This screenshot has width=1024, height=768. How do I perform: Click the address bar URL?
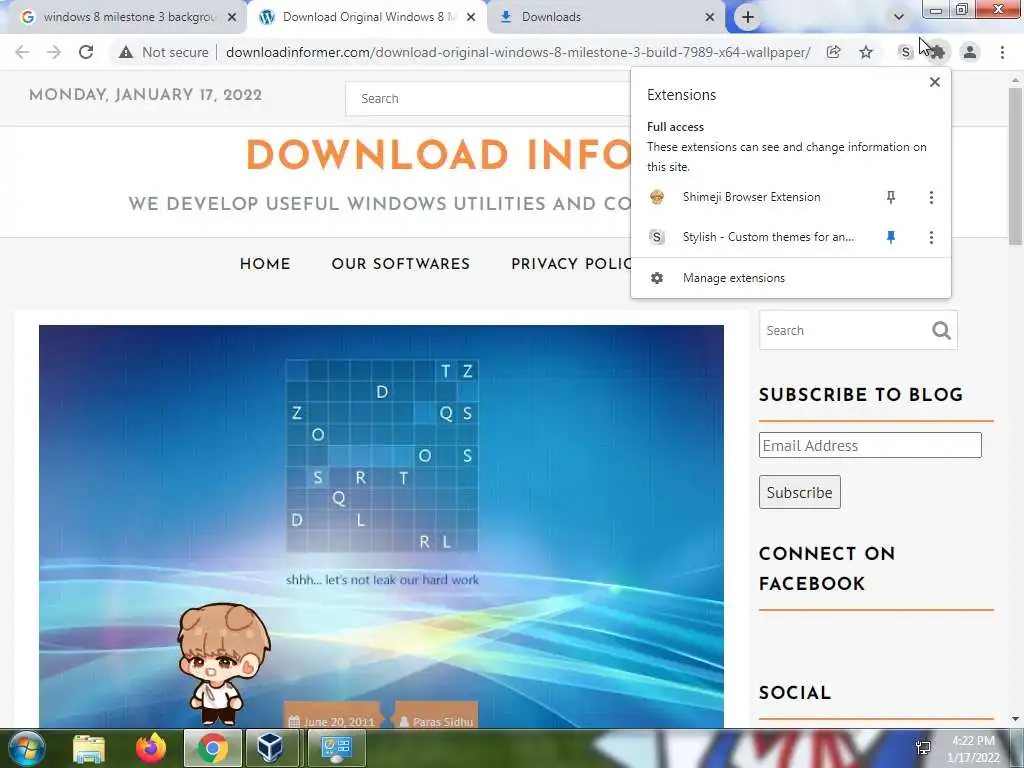518,52
